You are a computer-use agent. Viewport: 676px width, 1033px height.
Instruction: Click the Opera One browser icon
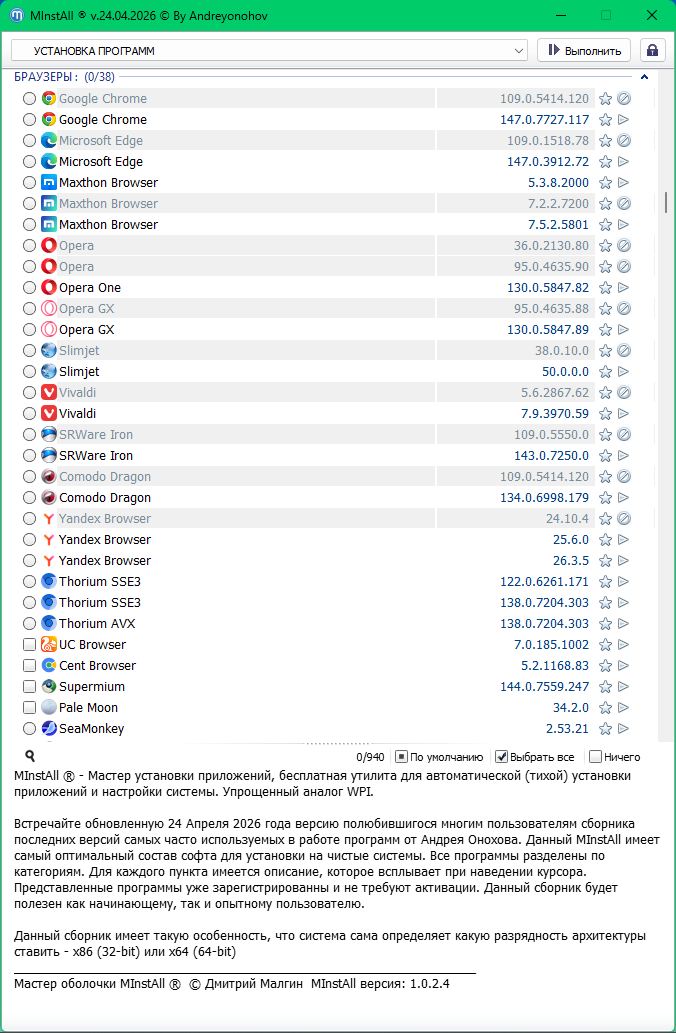pyautogui.click(x=49, y=288)
